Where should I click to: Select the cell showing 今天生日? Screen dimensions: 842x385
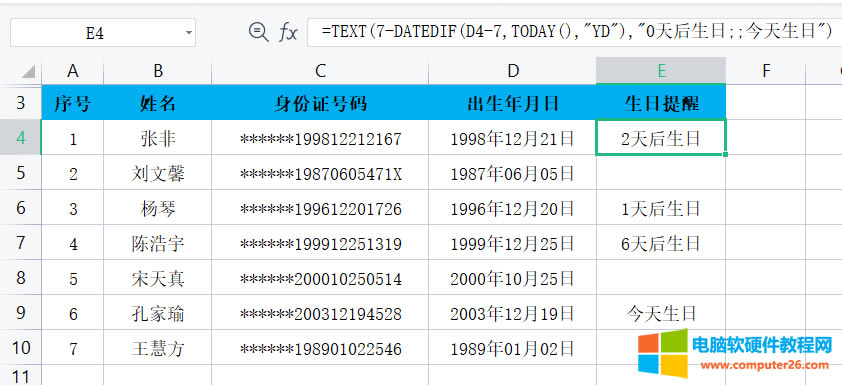(x=661, y=313)
